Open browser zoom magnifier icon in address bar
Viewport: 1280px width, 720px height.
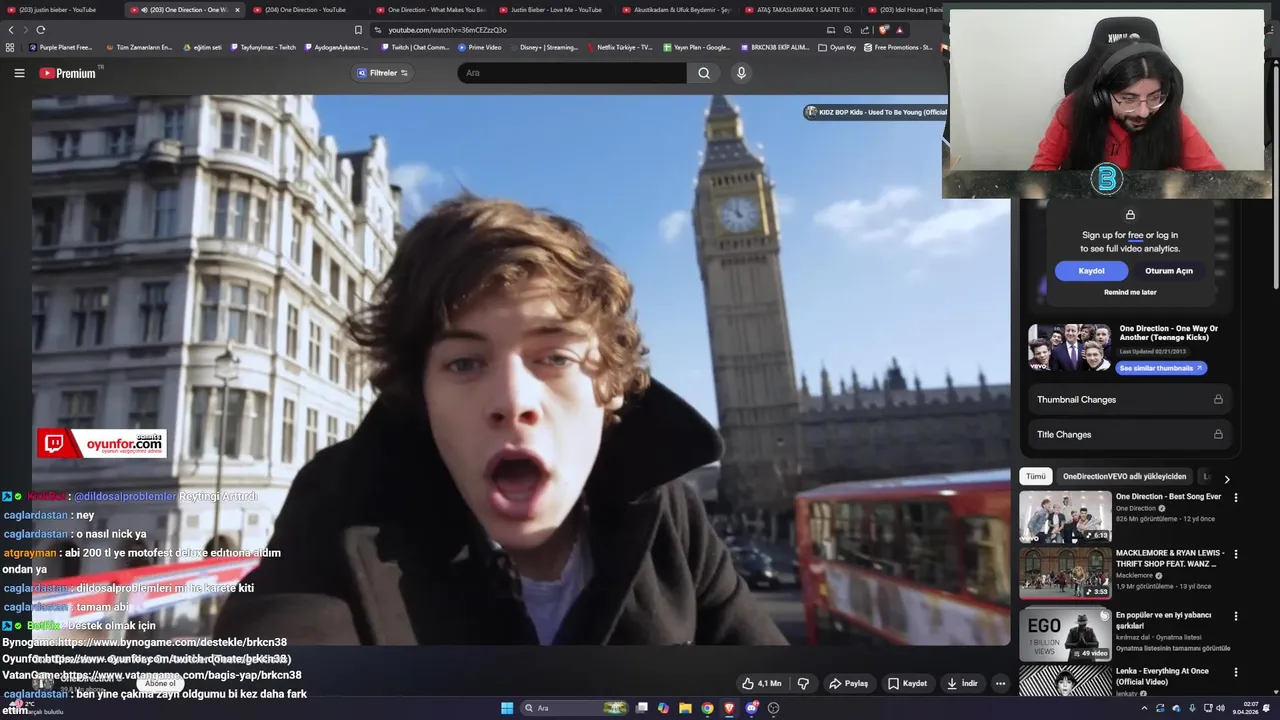point(848,30)
